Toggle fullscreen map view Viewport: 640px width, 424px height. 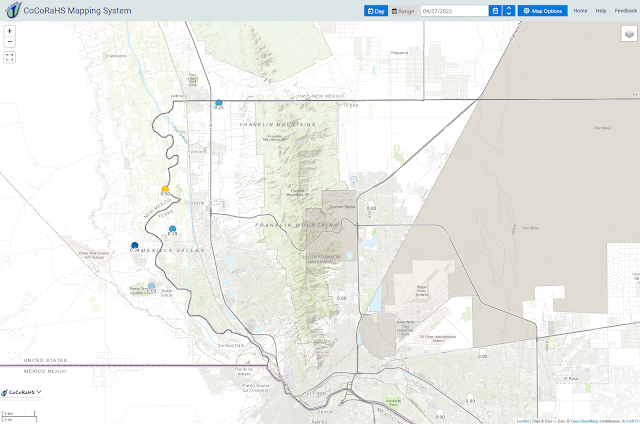tap(10, 57)
